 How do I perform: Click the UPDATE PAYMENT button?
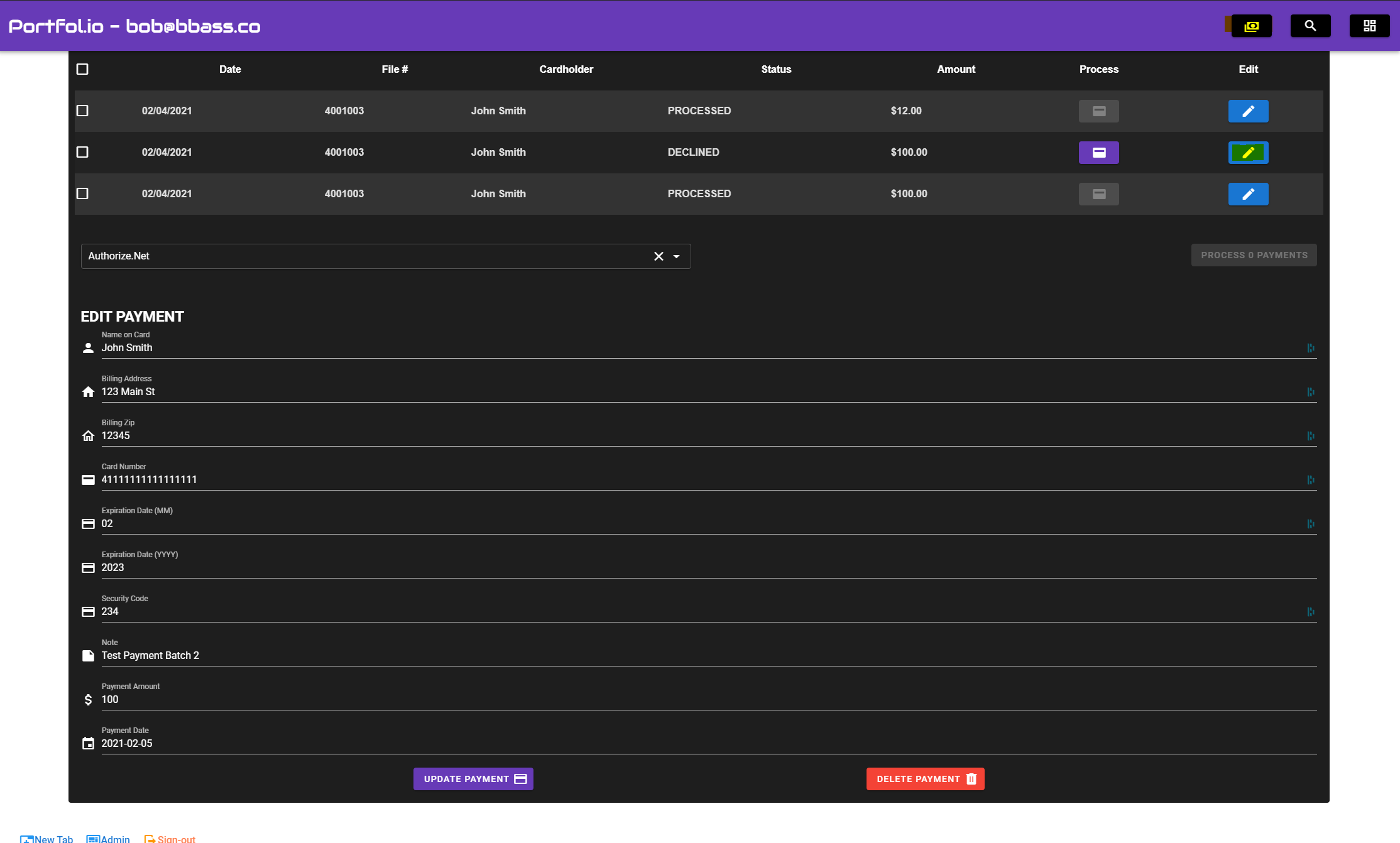pyautogui.click(x=473, y=779)
